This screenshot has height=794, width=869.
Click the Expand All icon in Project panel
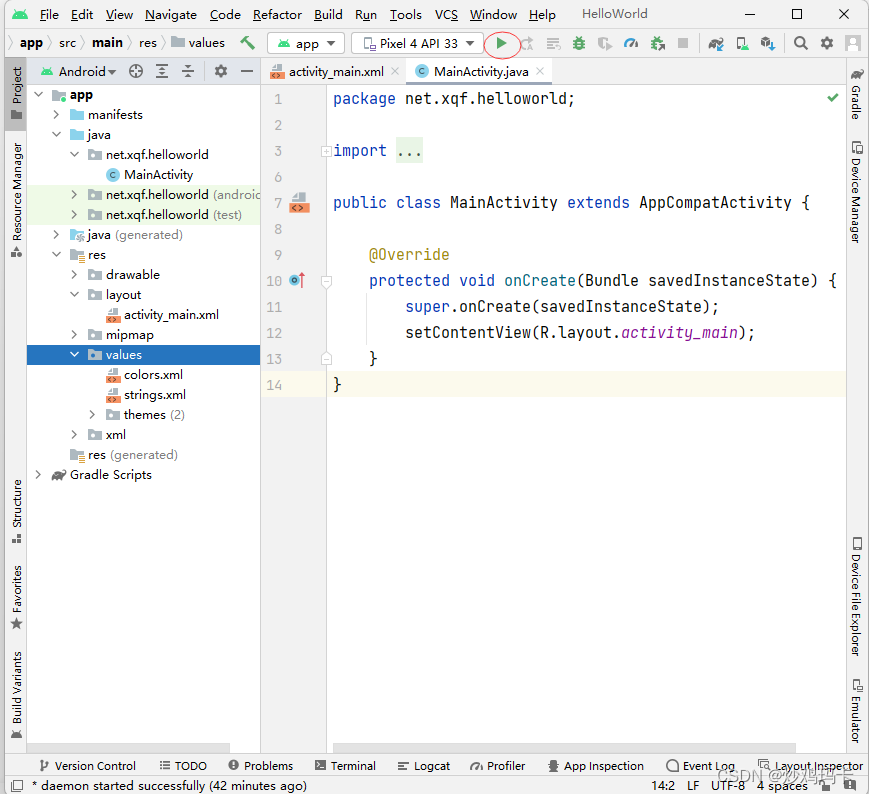coord(162,71)
